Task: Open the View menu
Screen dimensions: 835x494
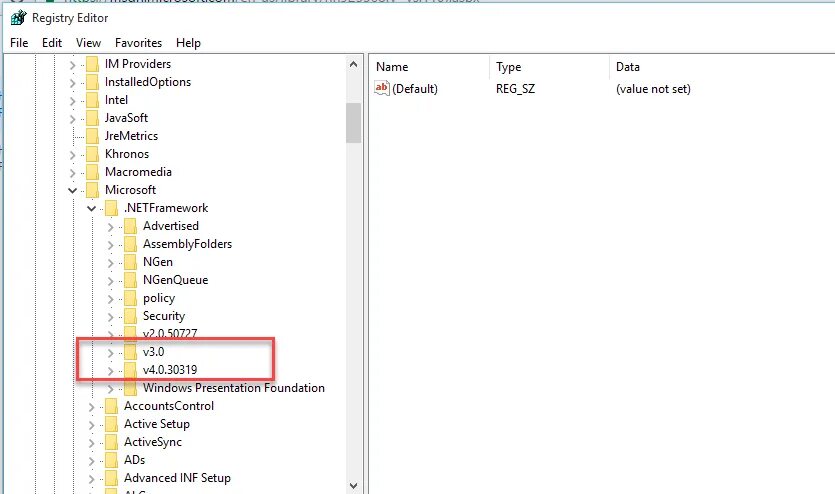Action: (88, 43)
